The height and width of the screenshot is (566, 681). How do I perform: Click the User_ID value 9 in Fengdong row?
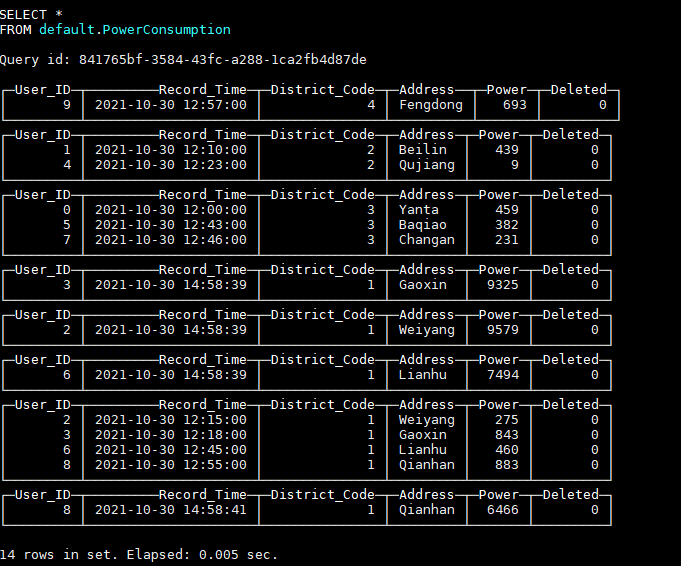[x=66, y=105]
